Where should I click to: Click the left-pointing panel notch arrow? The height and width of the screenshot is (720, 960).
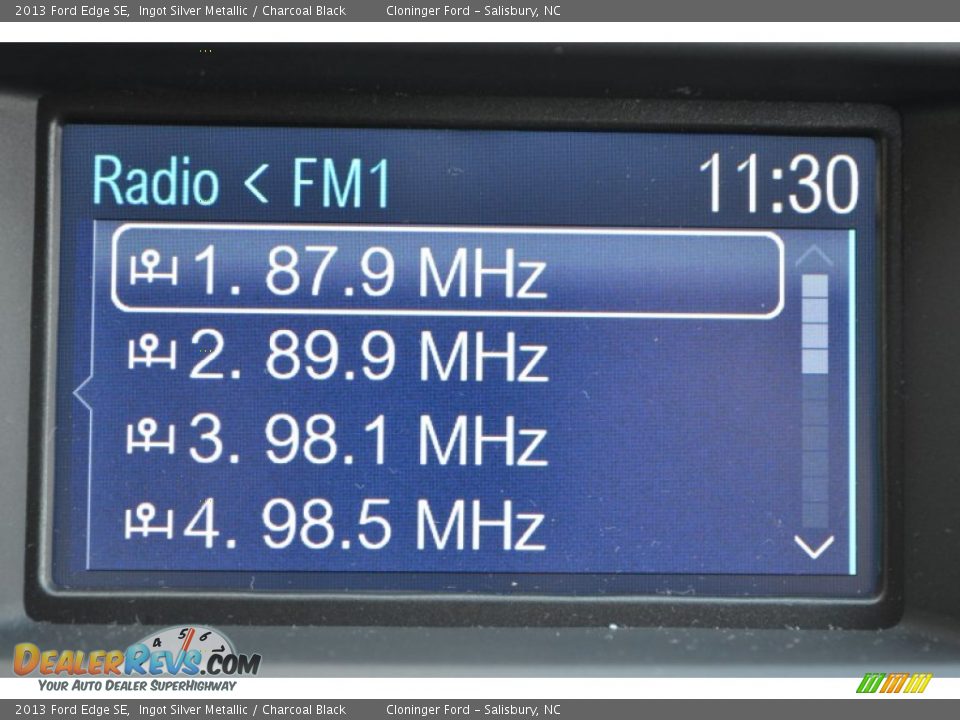tap(83, 393)
